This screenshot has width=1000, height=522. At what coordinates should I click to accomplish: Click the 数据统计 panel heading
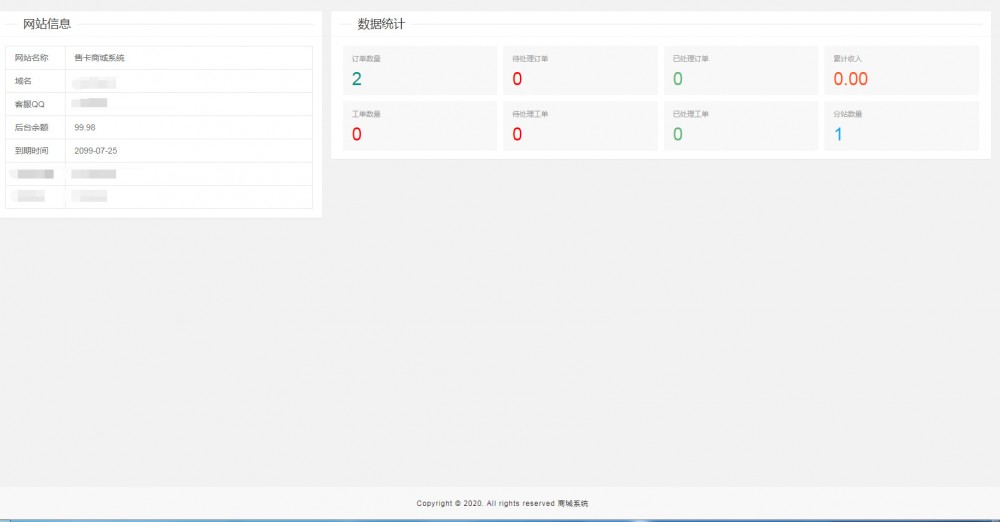[x=381, y=24]
